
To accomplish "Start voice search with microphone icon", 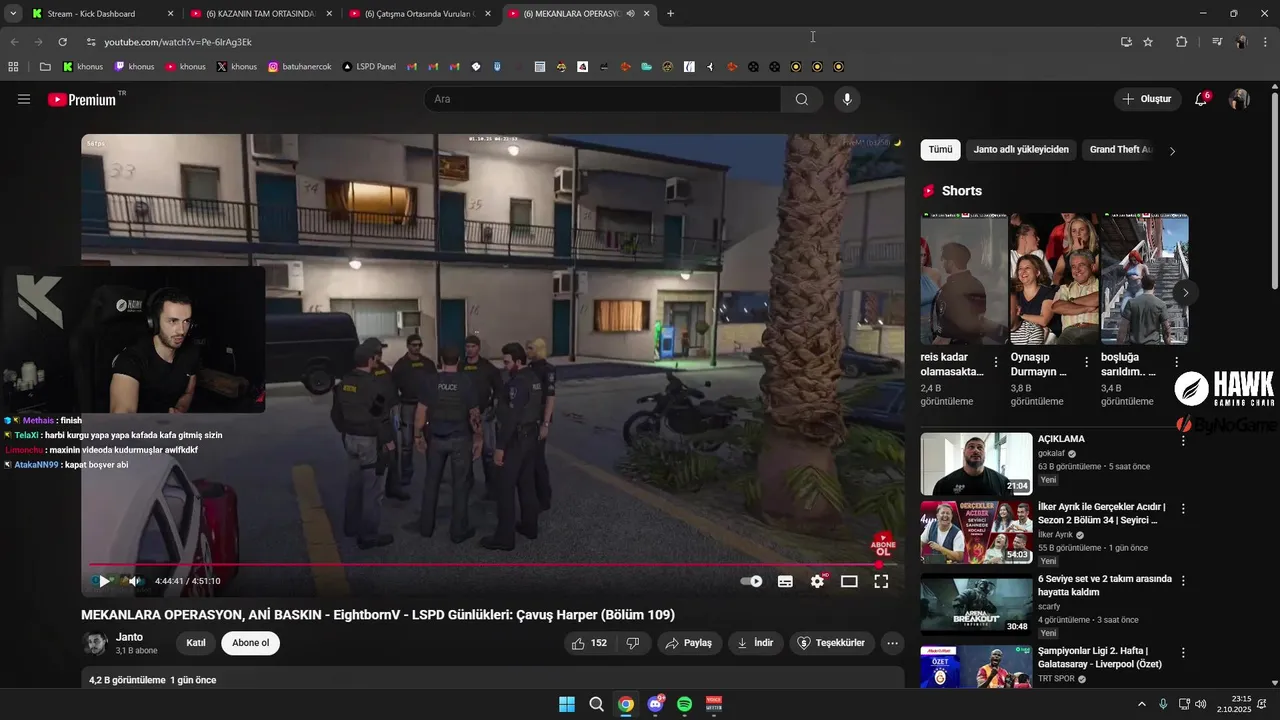I will coord(847,99).
